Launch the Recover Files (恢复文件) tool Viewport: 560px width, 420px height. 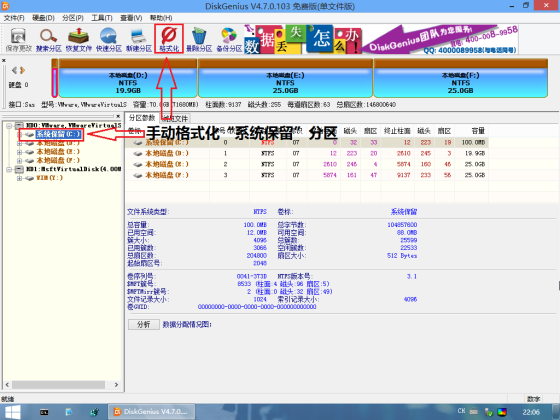click(79, 40)
